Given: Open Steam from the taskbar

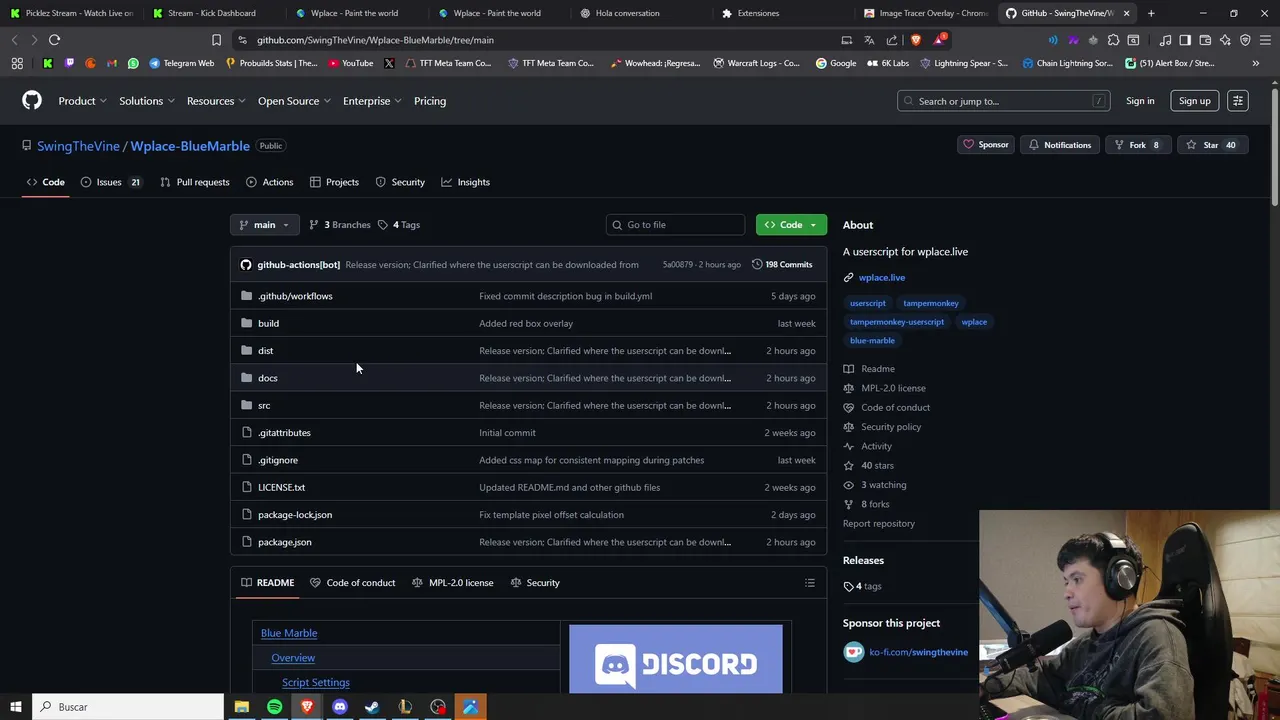Looking at the screenshot, I should 372,707.
